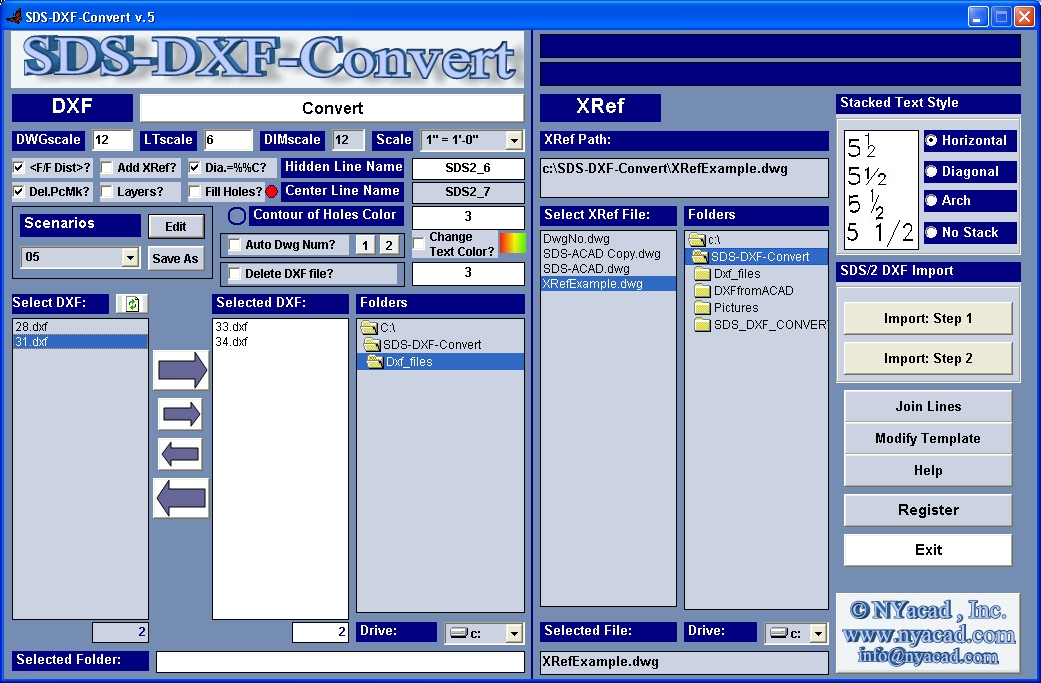Image resolution: width=1041 pixels, height=683 pixels.
Task: Click the refresh DXF list icon
Action: [x=132, y=304]
